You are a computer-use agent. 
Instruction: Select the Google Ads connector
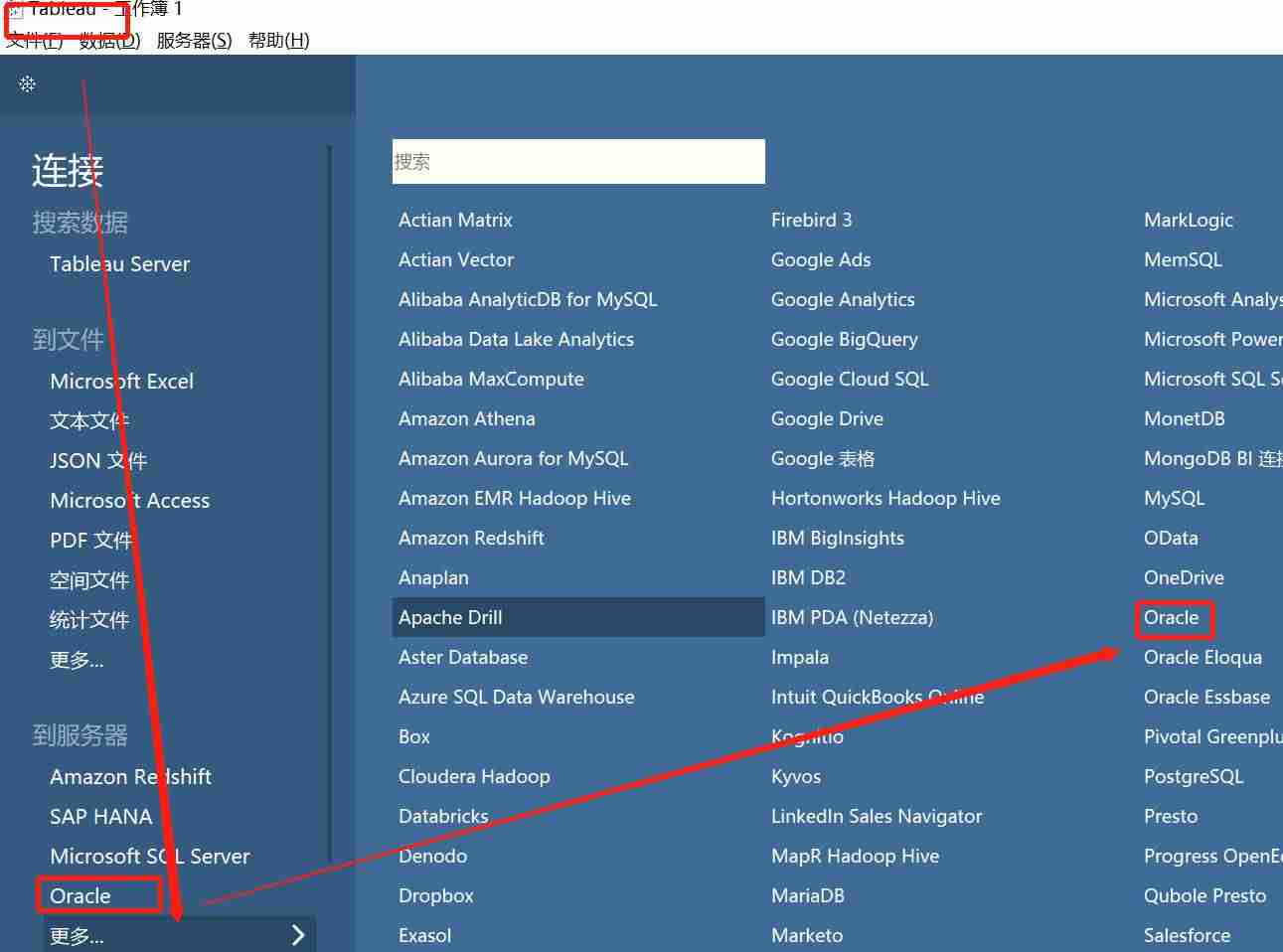821,259
